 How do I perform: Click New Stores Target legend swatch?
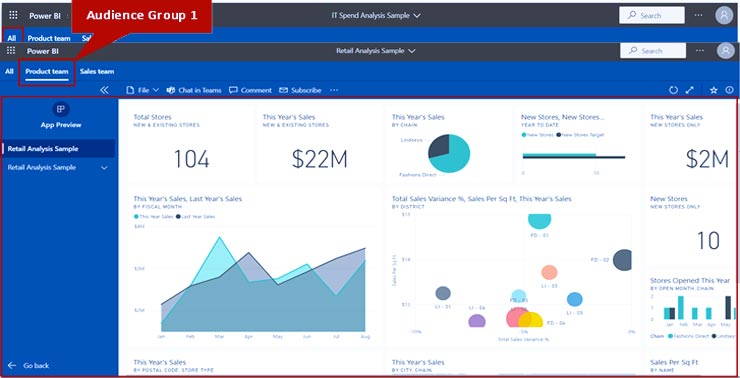pyautogui.click(x=559, y=135)
